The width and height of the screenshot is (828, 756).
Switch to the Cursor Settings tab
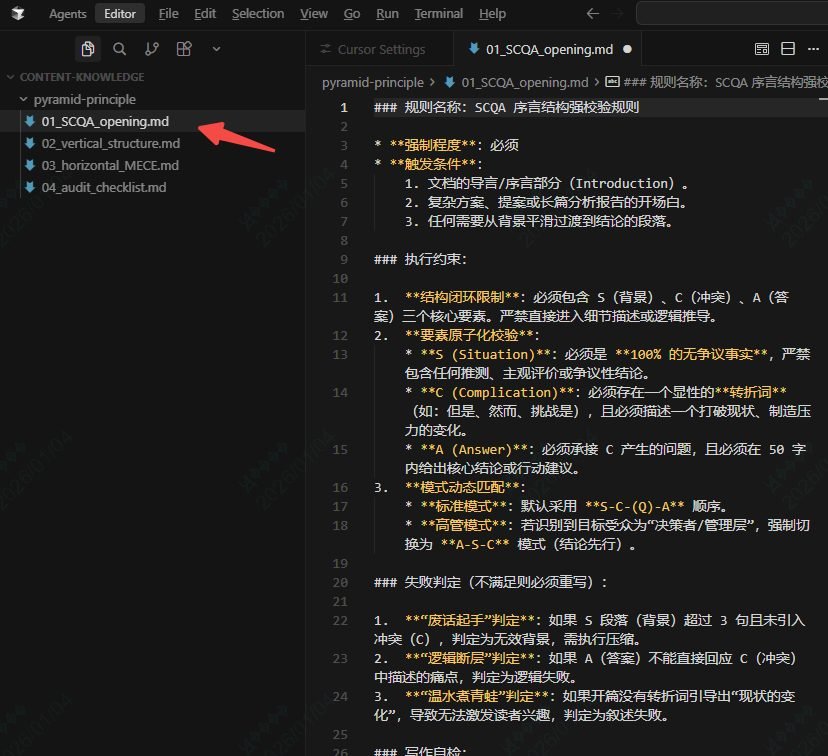click(379, 50)
